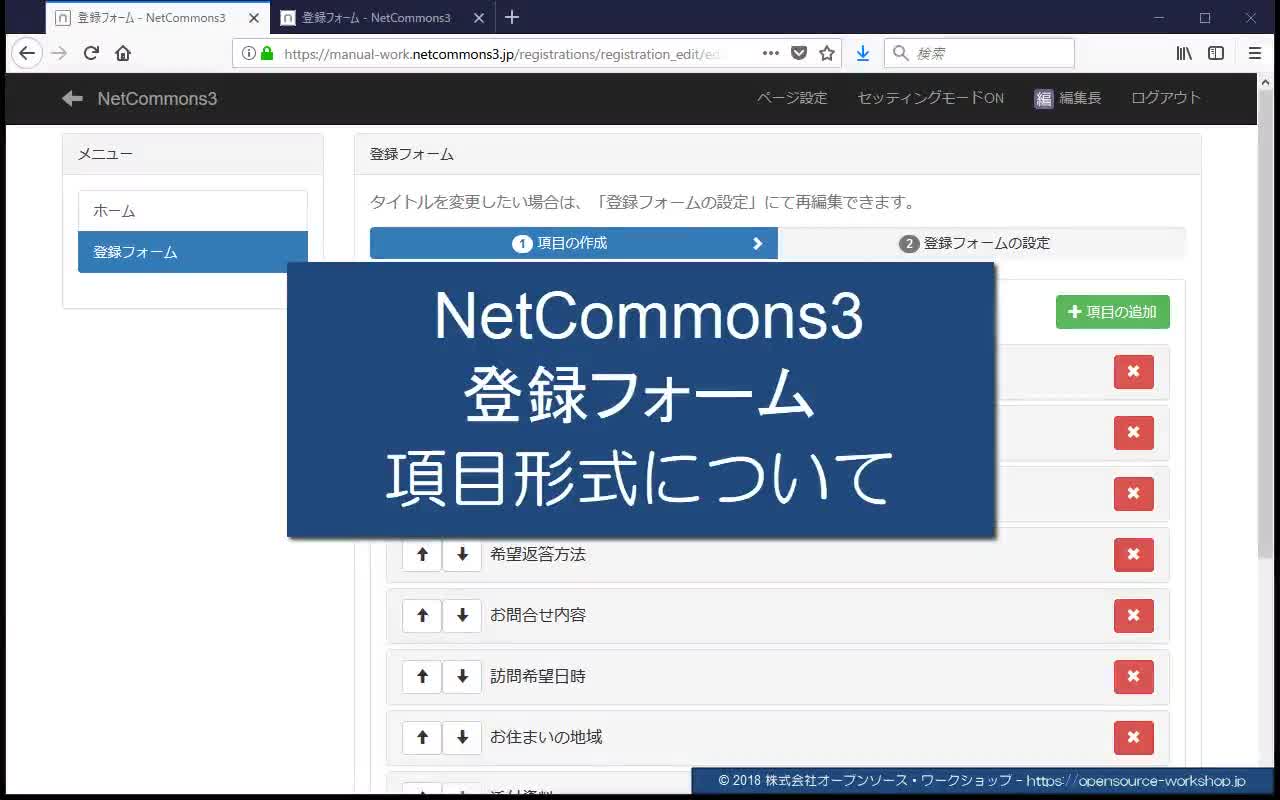Click the ログアウト link
Viewport: 1280px width, 800px height.
click(1165, 98)
